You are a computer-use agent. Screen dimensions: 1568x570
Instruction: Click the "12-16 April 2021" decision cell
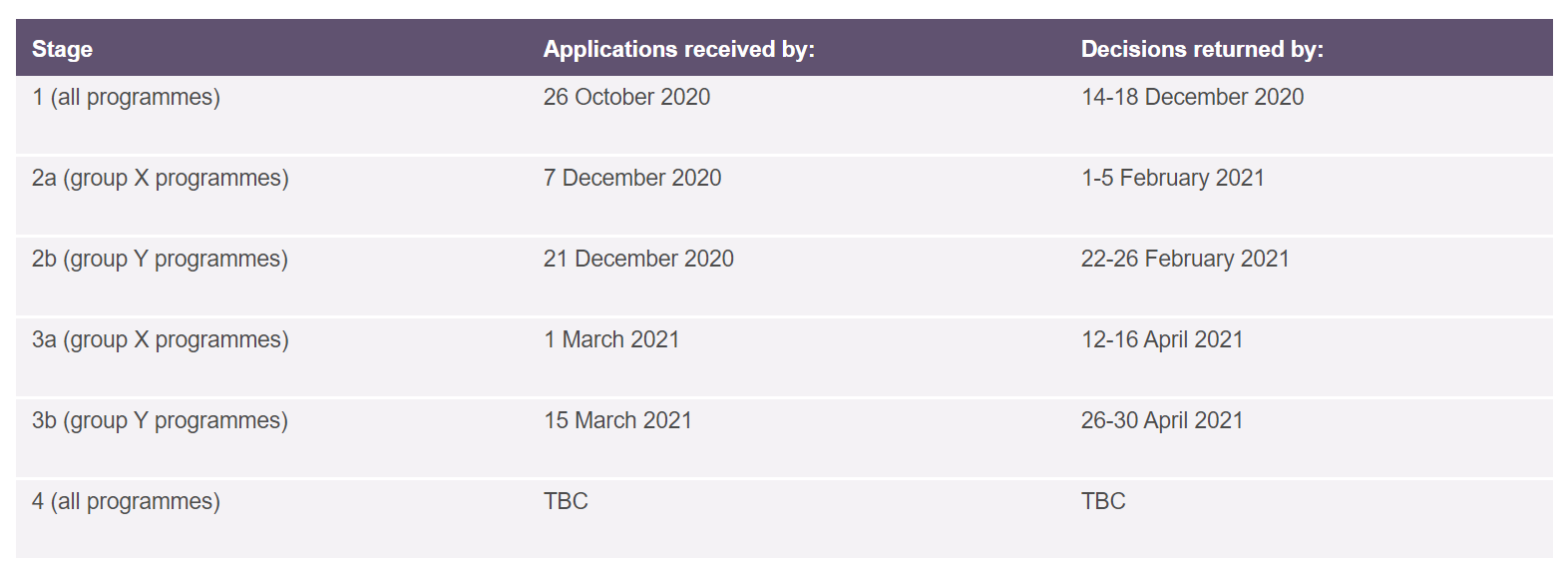(1162, 339)
